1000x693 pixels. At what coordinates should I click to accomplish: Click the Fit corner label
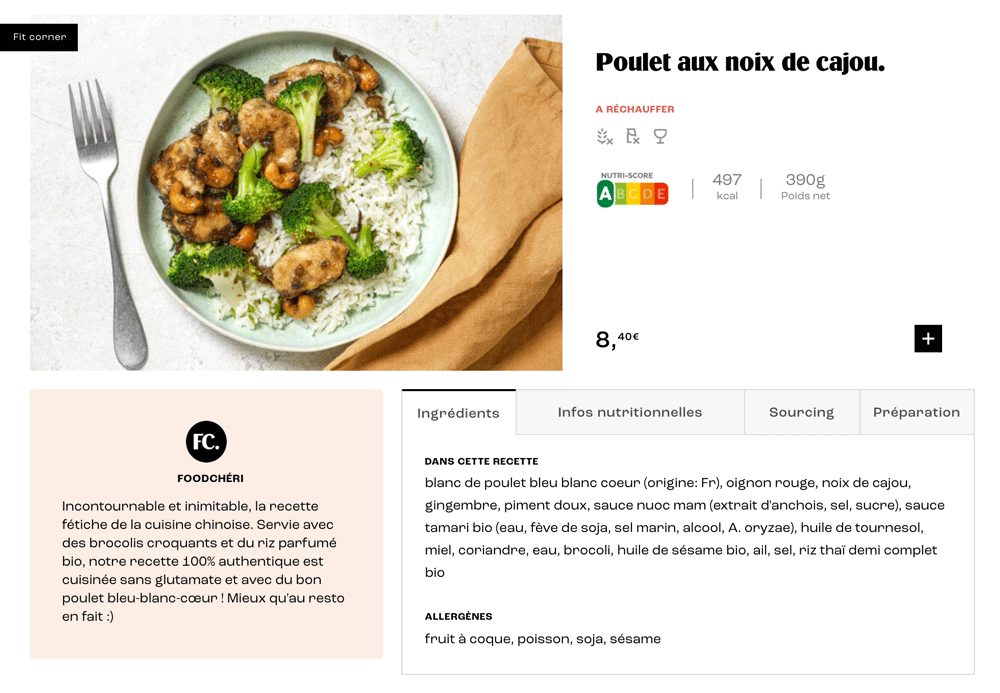pyautogui.click(x=39, y=37)
